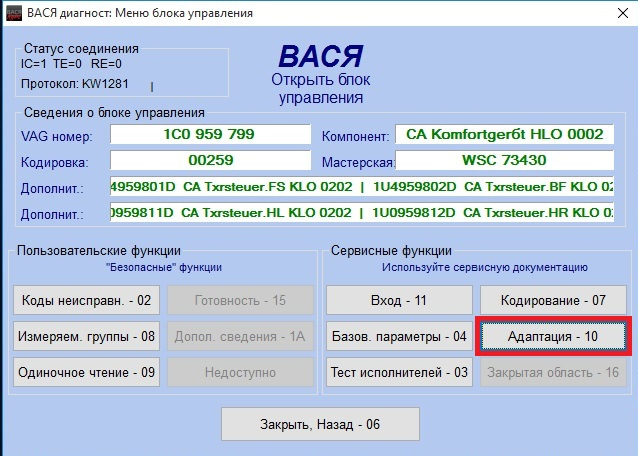Image resolution: width=638 pixels, height=456 pixels.
Task: Open Адаптация - 10 function
Action: click(553, 336)
